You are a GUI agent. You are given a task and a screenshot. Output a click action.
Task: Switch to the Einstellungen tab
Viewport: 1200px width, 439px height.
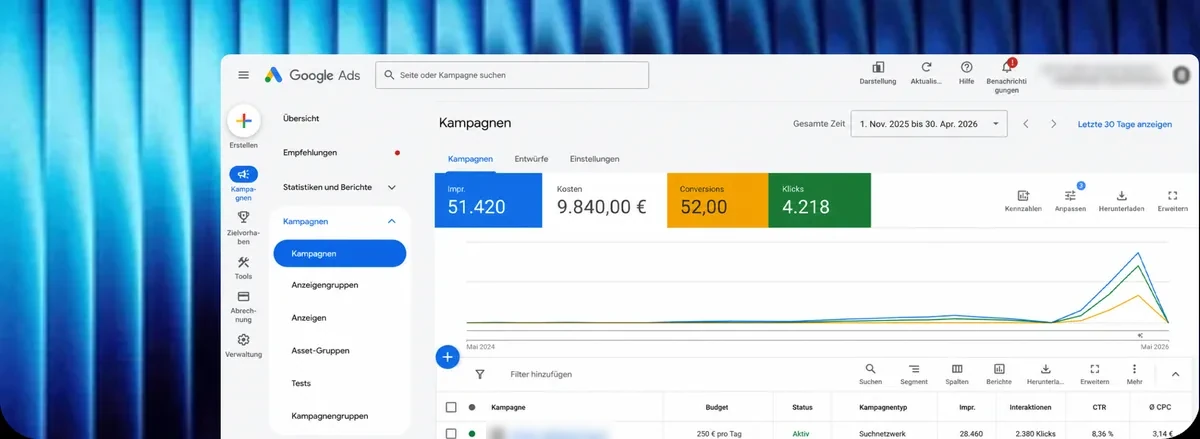(x=594, y=159)
